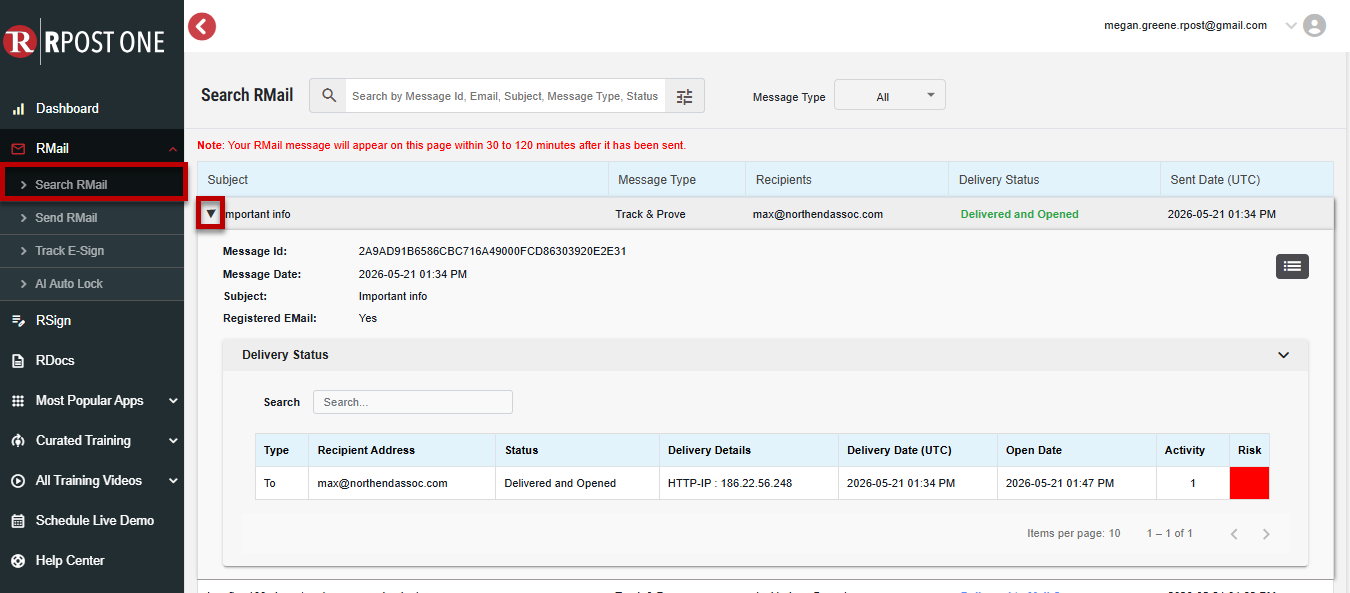Click green Delivered and Opened status

1019,214
